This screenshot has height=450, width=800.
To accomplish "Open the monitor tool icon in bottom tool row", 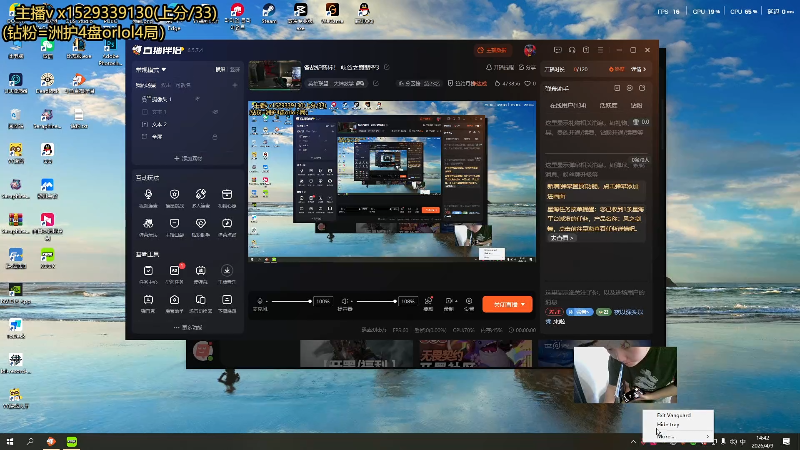I will [148, 299].
